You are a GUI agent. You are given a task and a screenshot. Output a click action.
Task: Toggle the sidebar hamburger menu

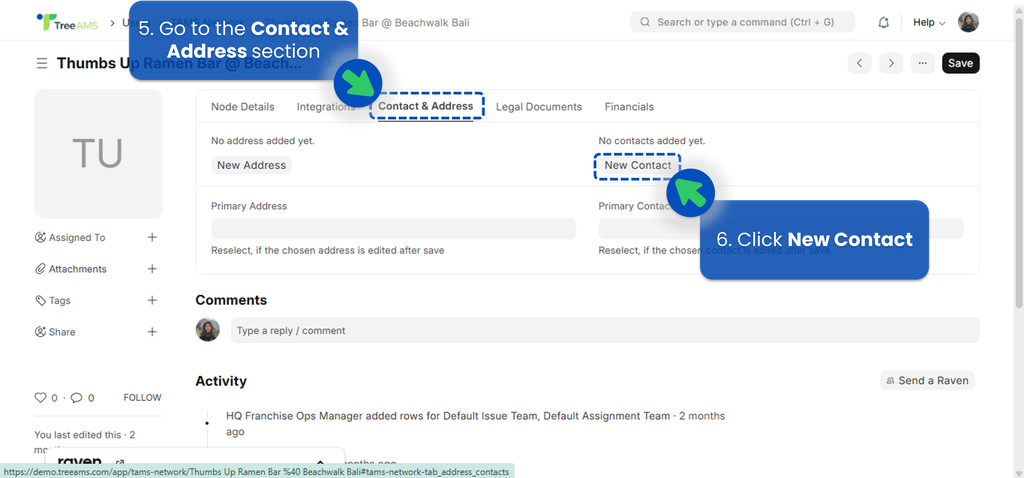[42, 63]
